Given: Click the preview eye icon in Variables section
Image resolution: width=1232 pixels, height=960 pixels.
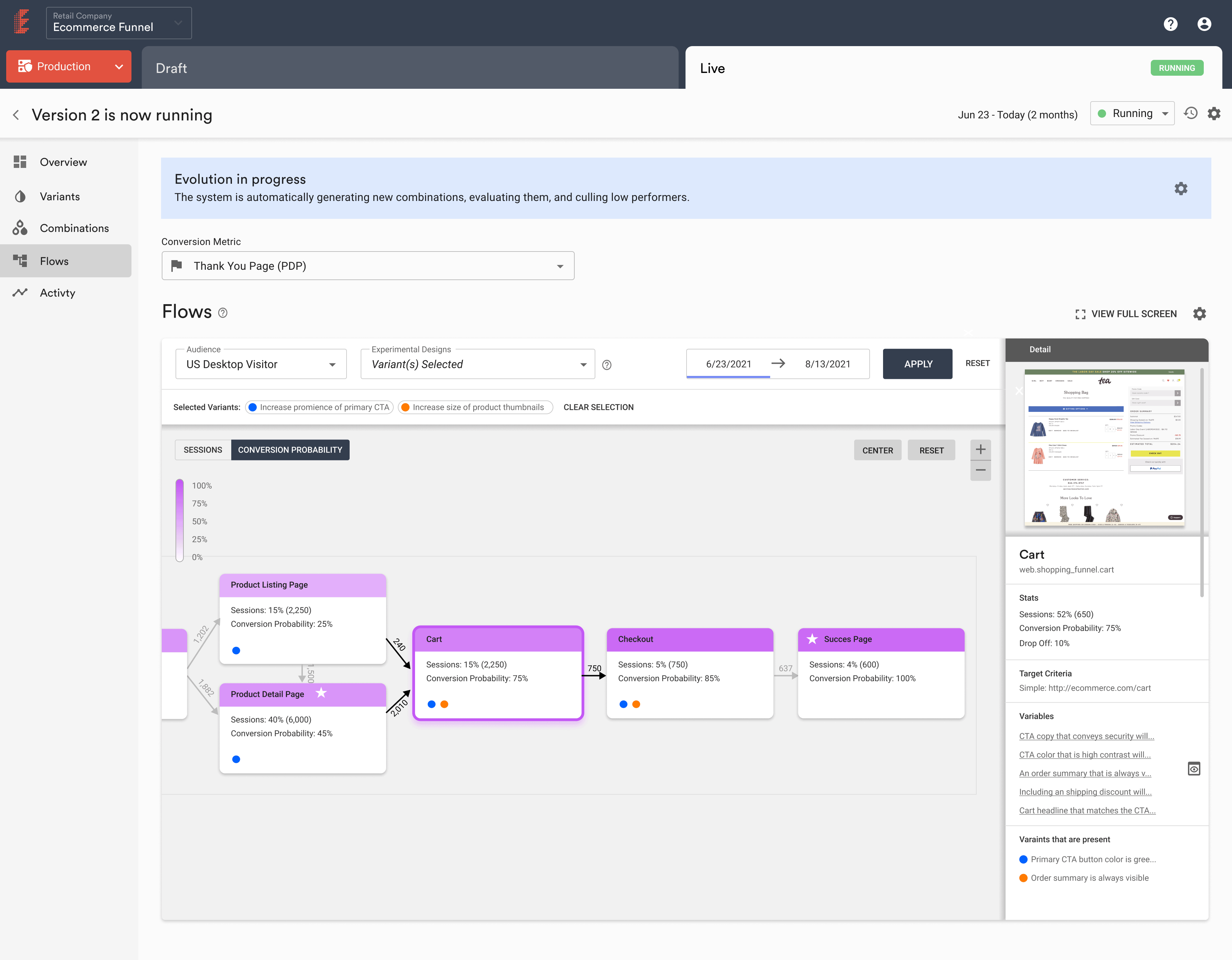Looking at the screenshot, I should 1194,769.
